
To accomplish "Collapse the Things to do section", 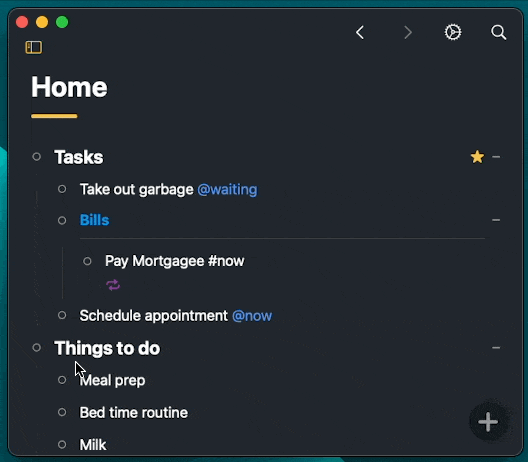I will (496, 348).
